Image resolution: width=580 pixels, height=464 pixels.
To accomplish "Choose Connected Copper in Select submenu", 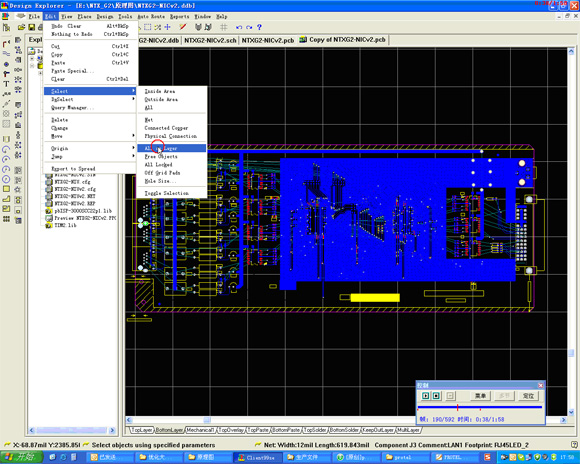I will click(x=166, y=128).
